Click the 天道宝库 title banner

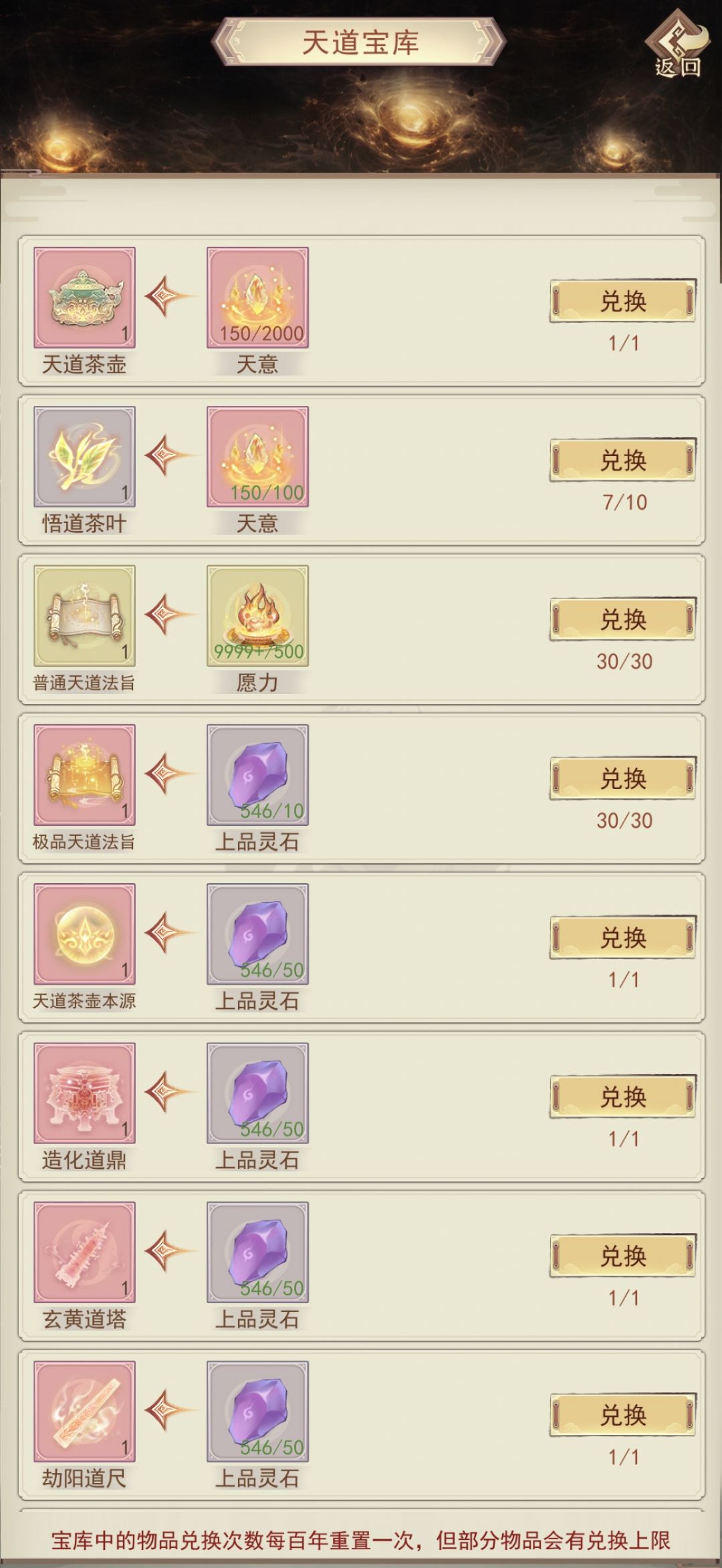(360, 42)
